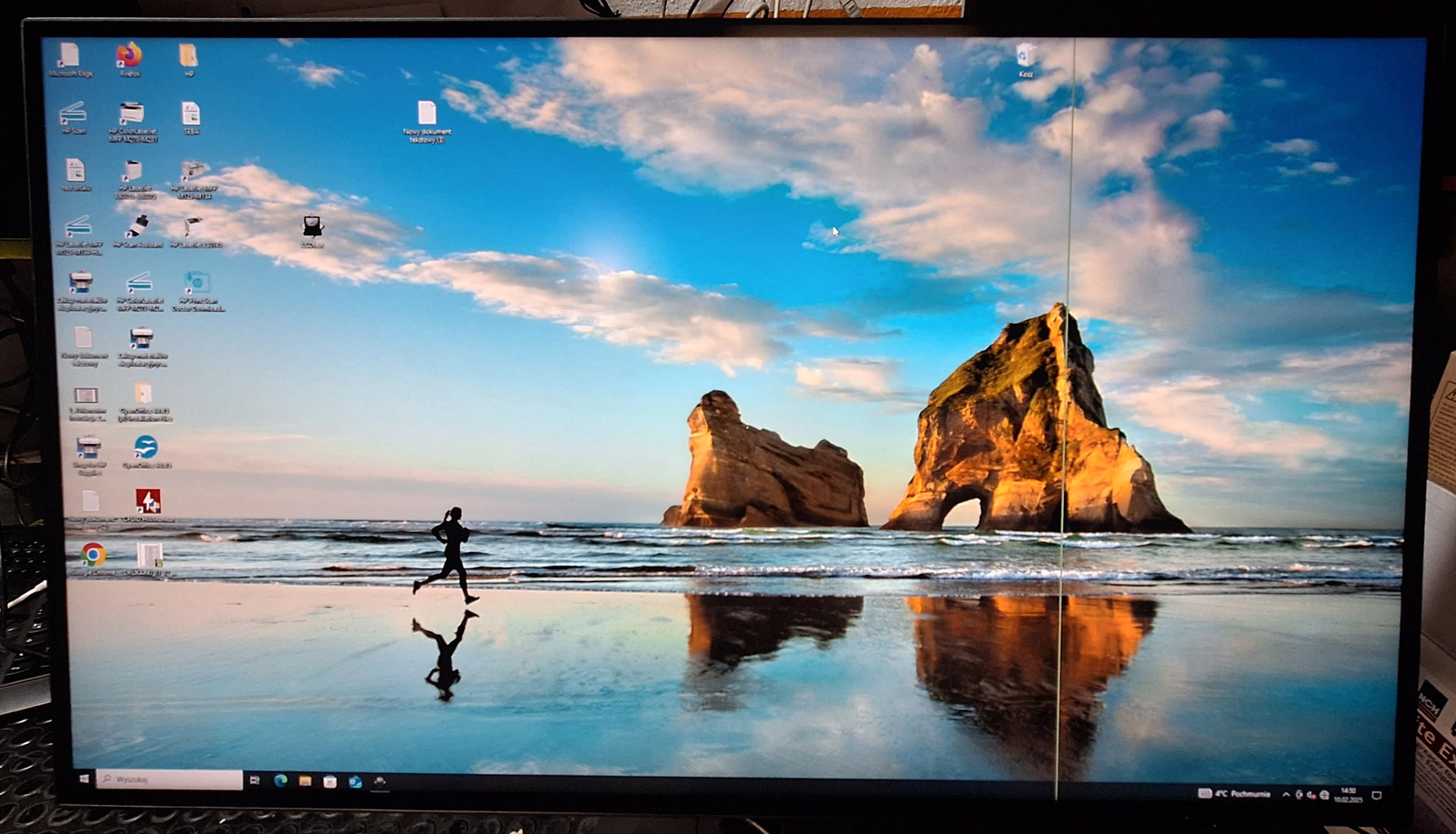The image size is (1456, 834).
Task: Open File Explorer from the taskbar
Action: click(305, 781)
